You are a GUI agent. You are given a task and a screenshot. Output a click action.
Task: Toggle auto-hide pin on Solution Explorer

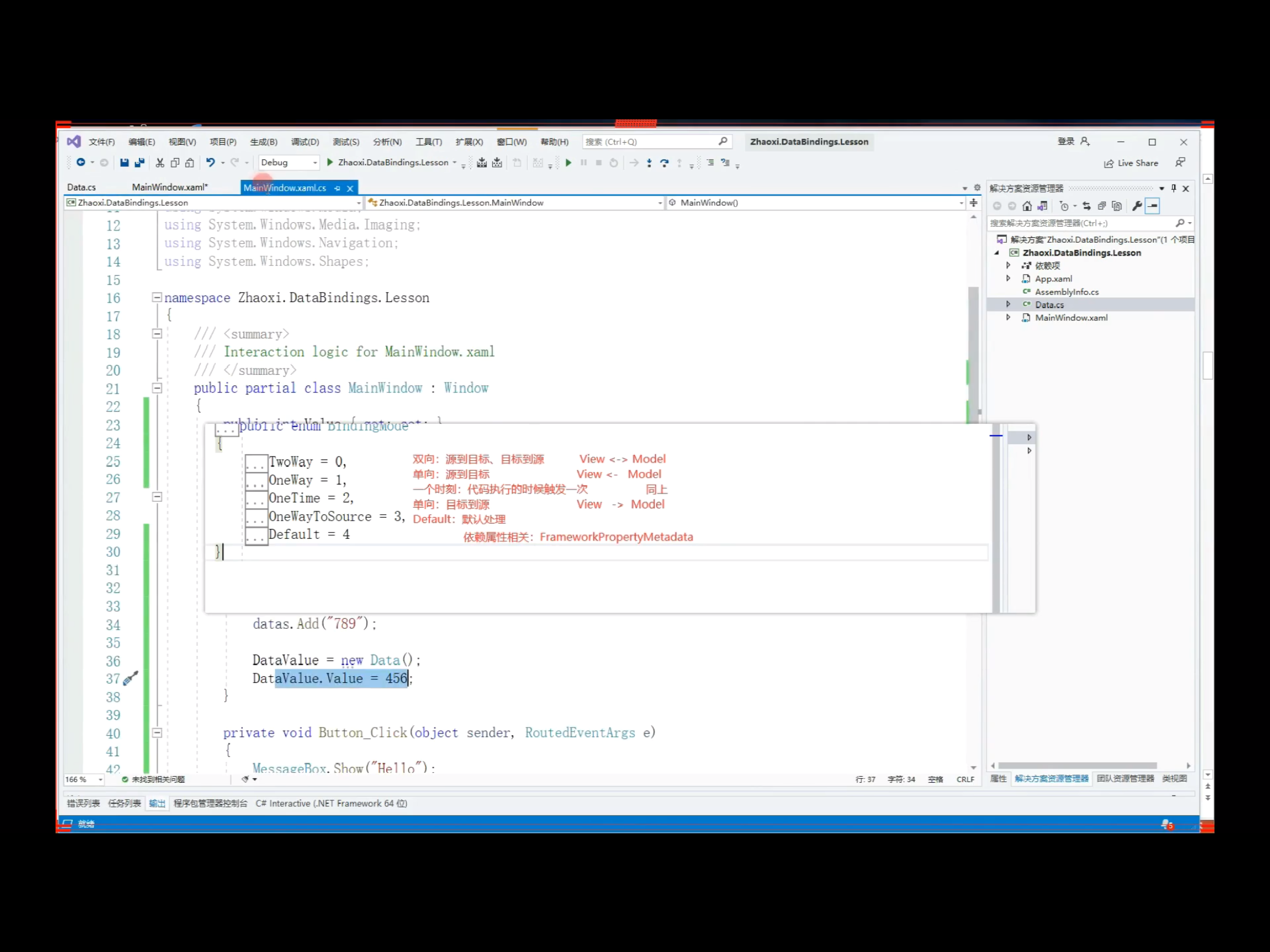1174,189
